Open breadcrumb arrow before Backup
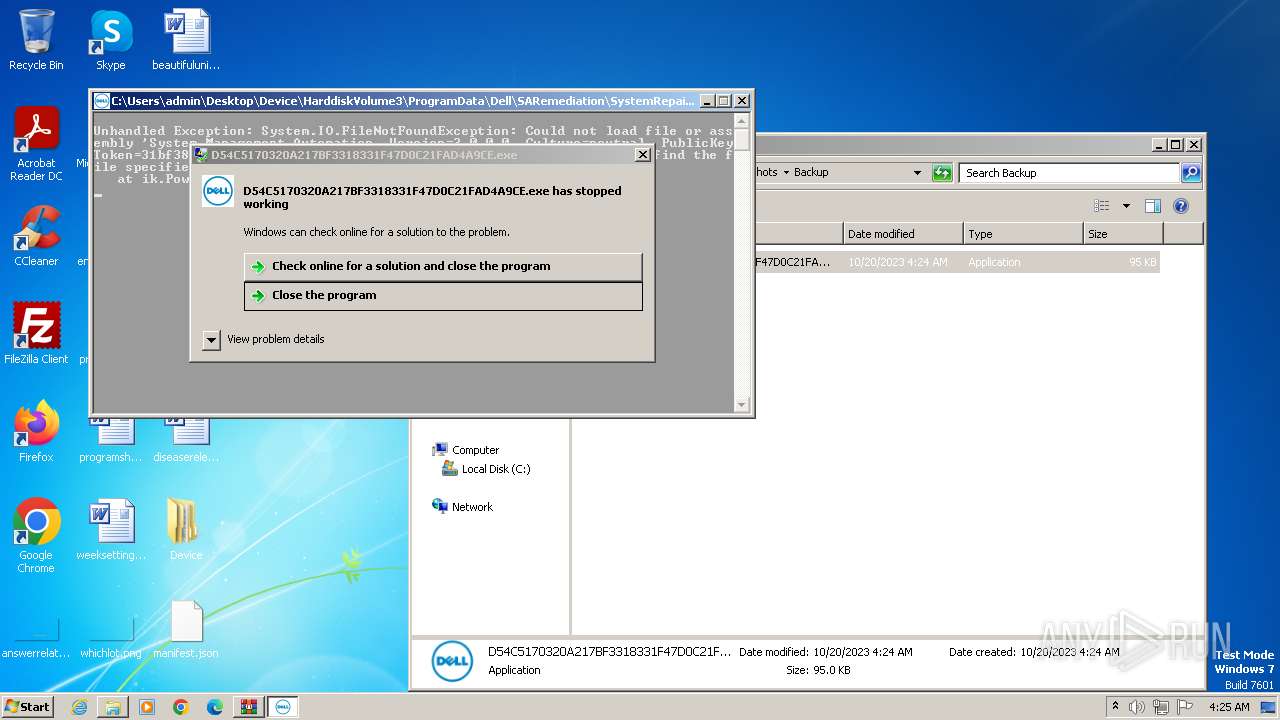 786,173
